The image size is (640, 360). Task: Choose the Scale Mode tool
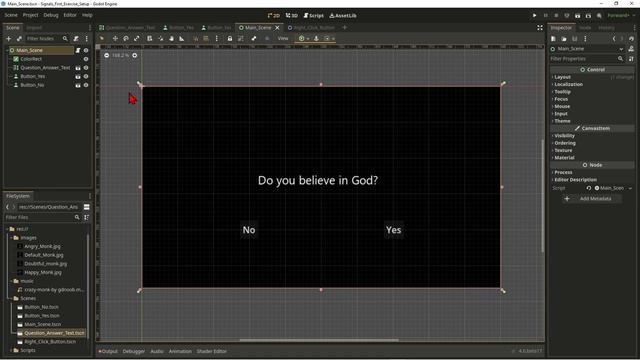[136, 38]
